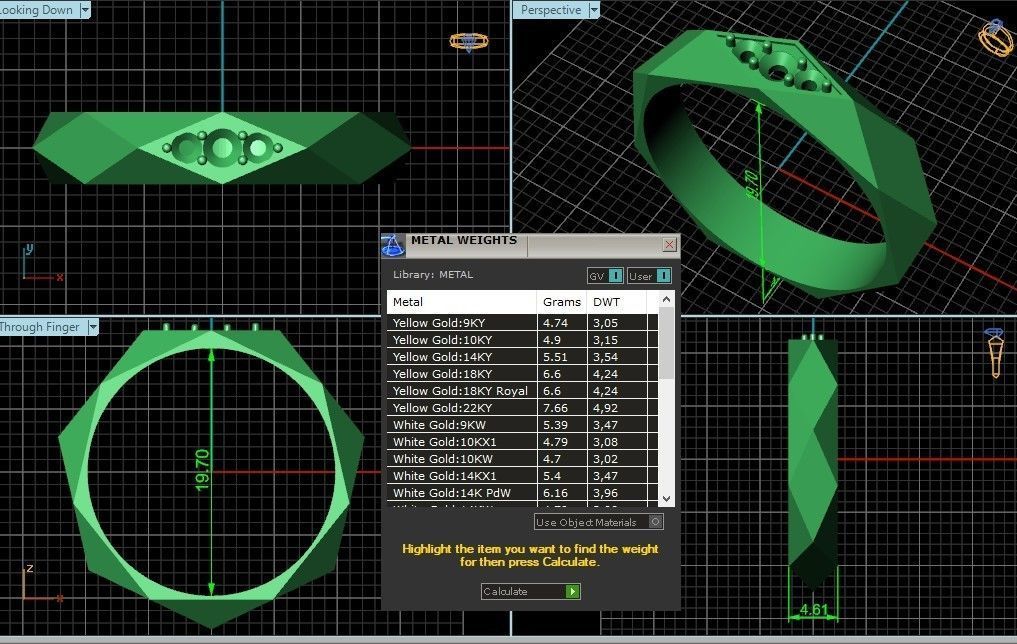Click the Metal column header
Viewport: 1017px width, 644px height.
[x=408, y=301]
